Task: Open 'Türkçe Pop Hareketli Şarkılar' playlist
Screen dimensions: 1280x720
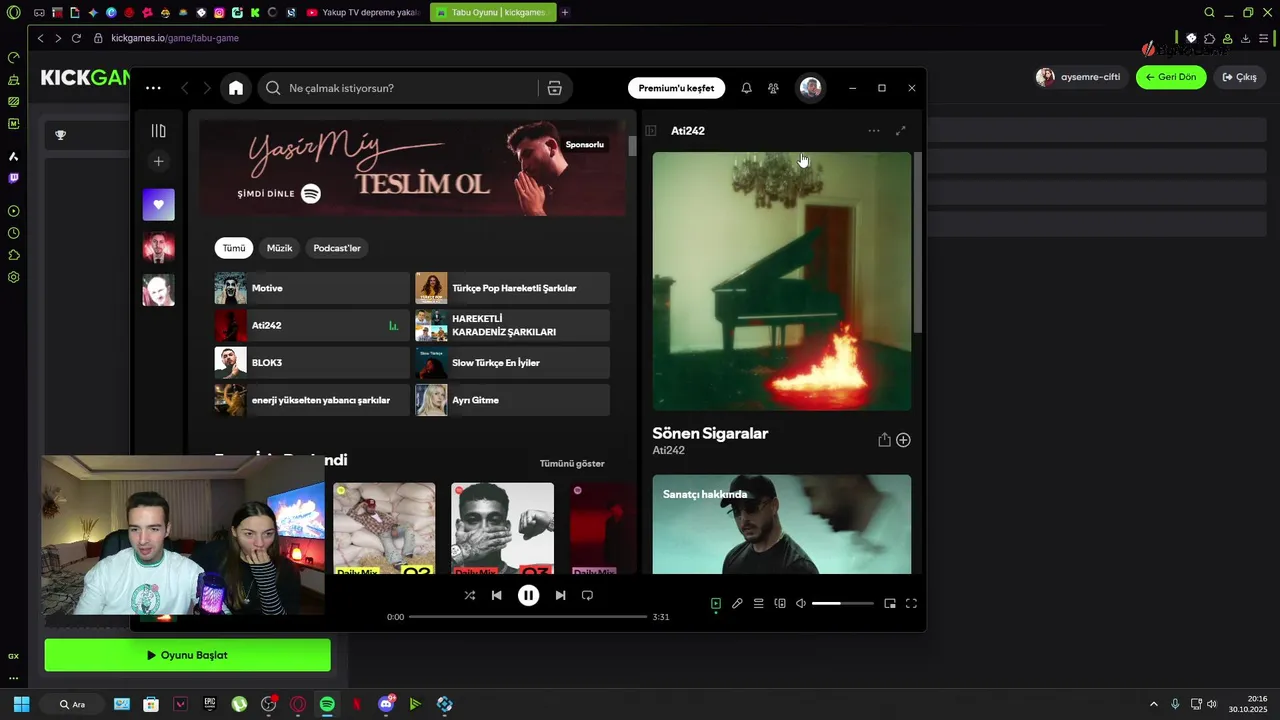Action: pos(512,288)
